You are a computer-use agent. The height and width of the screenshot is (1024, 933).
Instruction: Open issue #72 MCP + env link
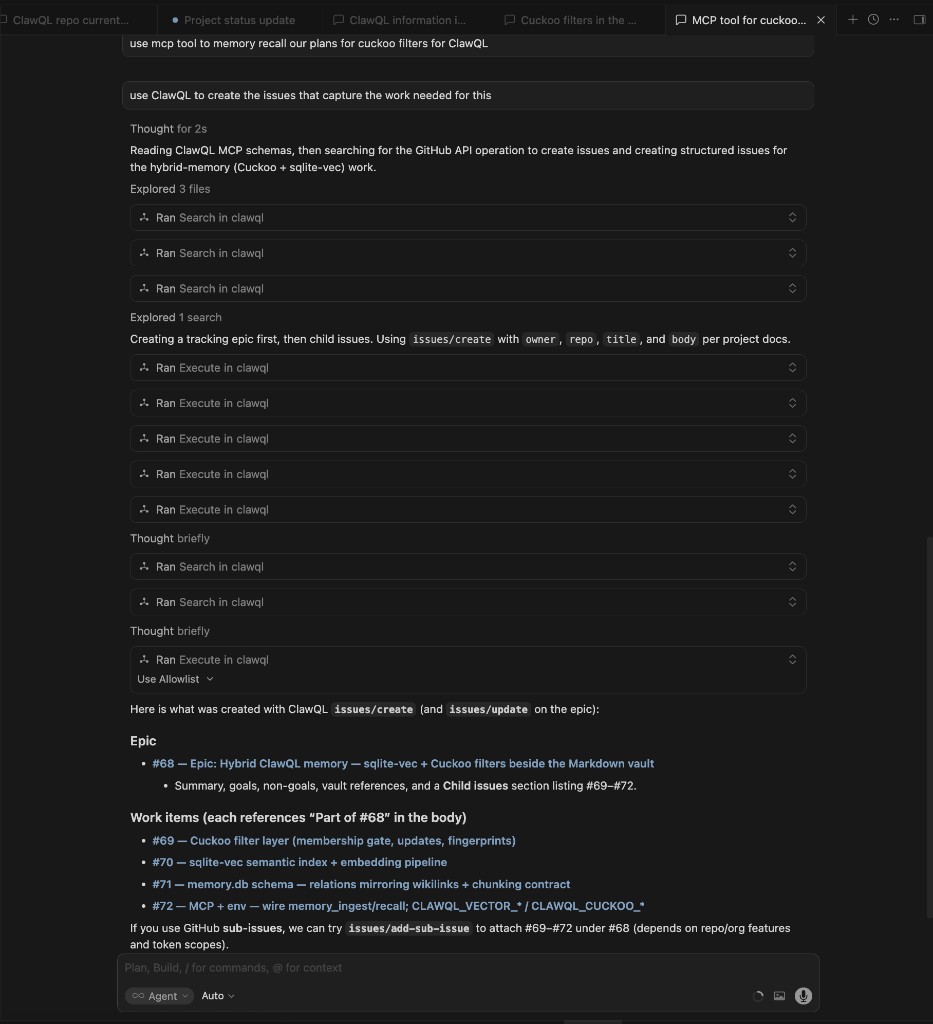click(398, 906)
